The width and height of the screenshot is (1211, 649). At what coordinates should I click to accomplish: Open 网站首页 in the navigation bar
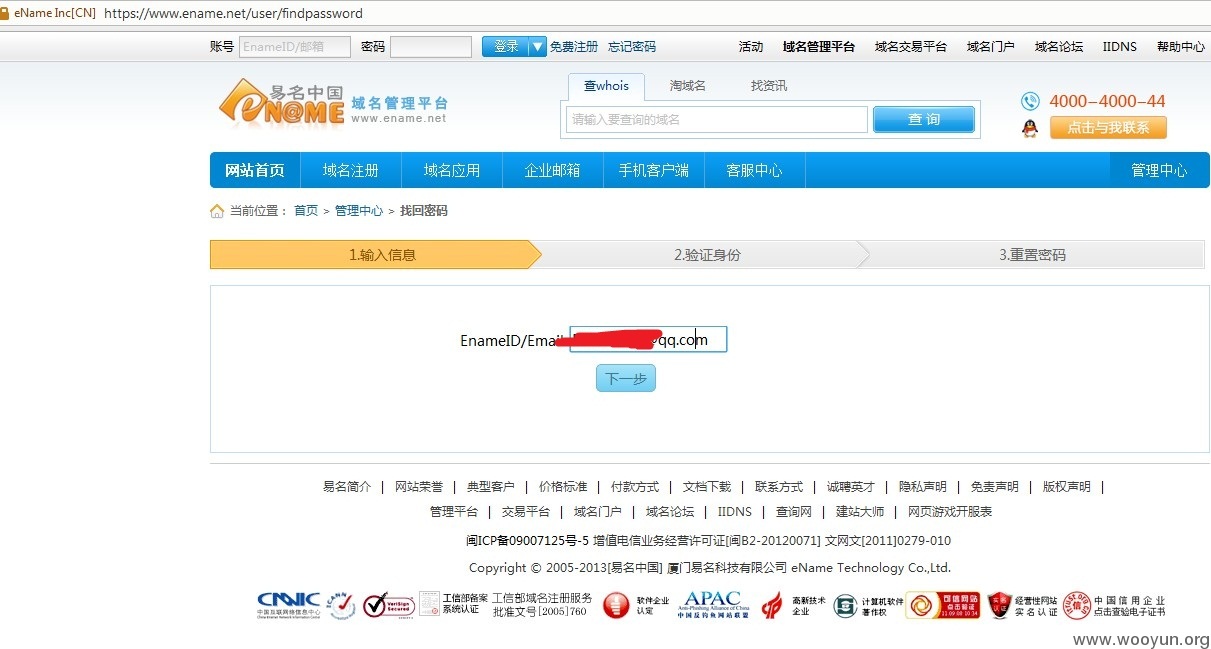pyautogui.click(x=255, y=170)
